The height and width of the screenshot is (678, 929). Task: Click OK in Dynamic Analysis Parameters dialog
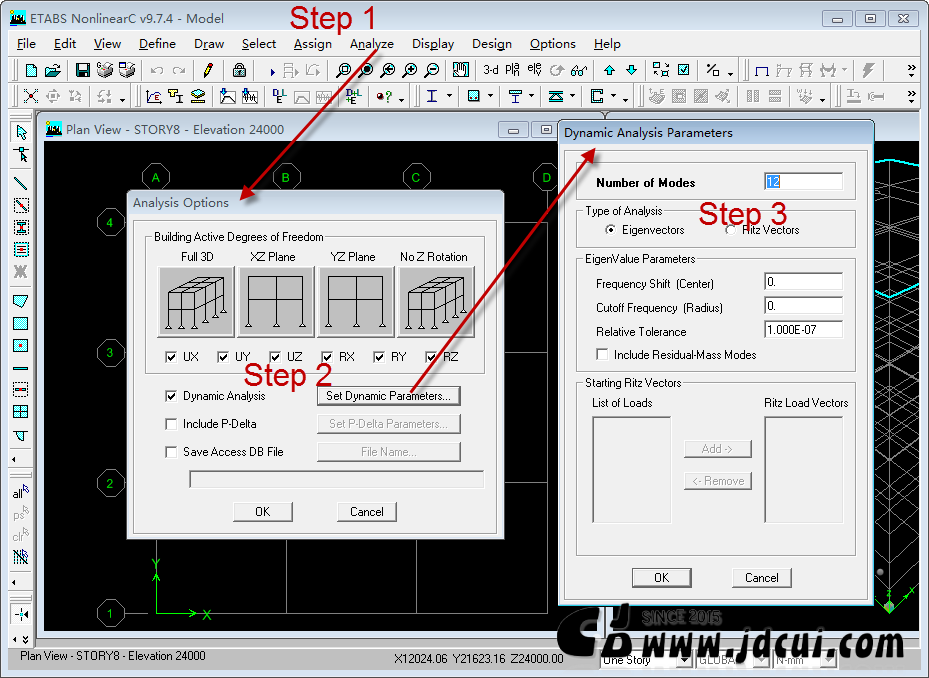[x=661, y=578]
